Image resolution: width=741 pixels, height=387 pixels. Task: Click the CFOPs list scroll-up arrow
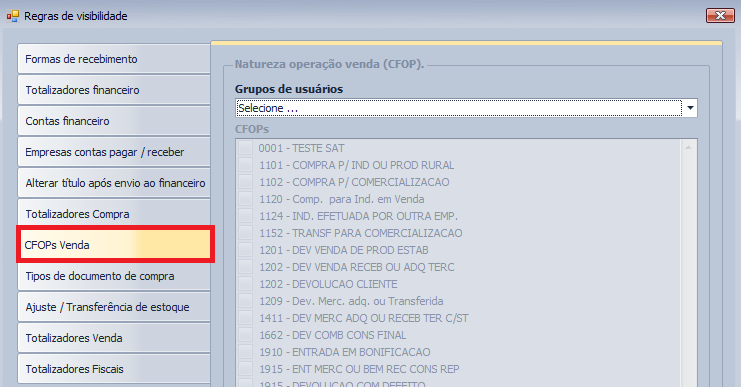click(689, 147)
